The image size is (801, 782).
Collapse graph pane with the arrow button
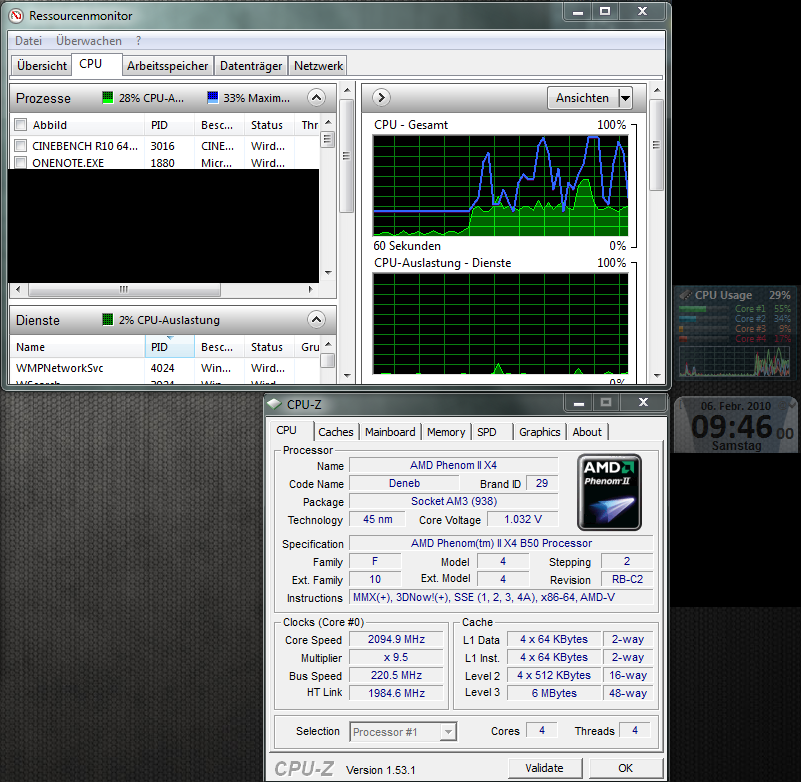(381, 97)
